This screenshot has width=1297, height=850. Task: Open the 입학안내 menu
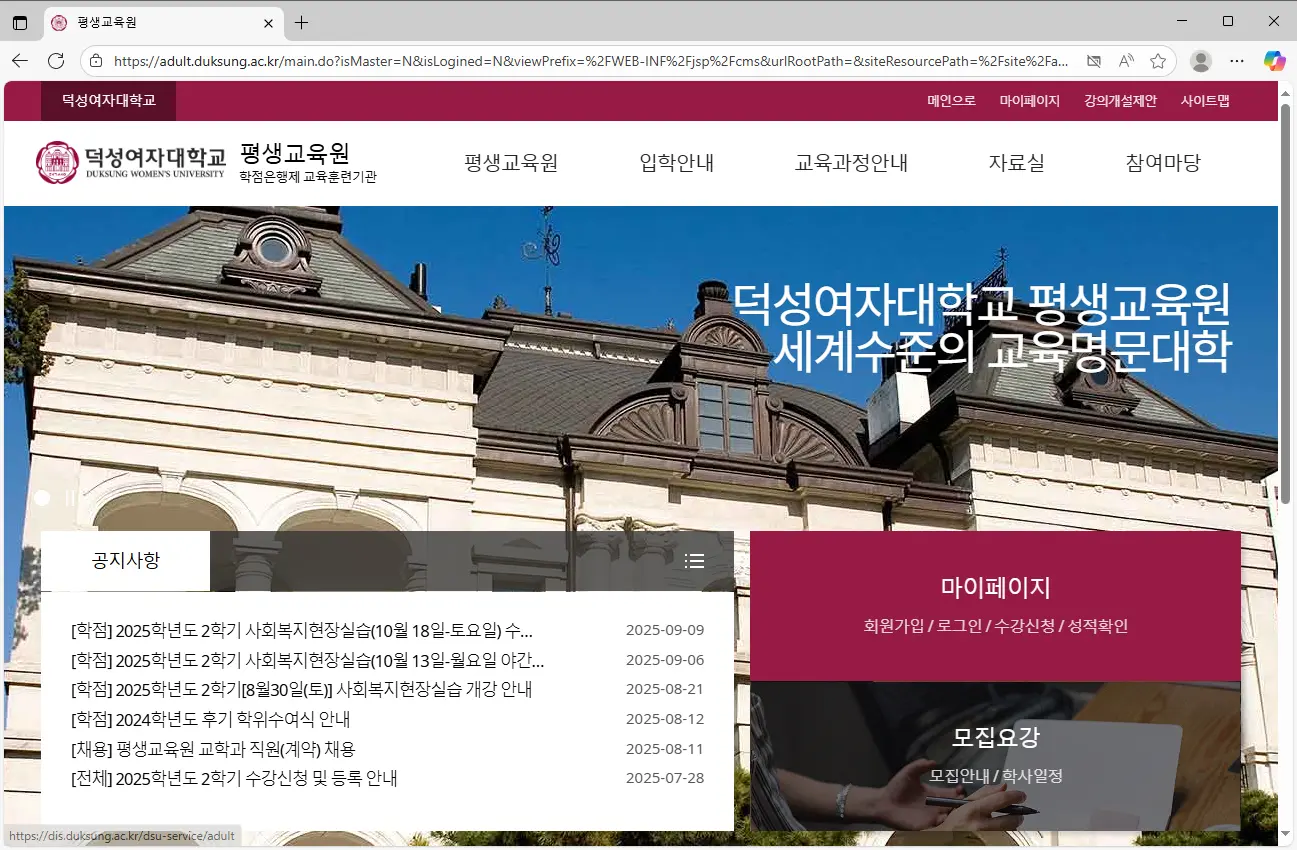(676, 163)
